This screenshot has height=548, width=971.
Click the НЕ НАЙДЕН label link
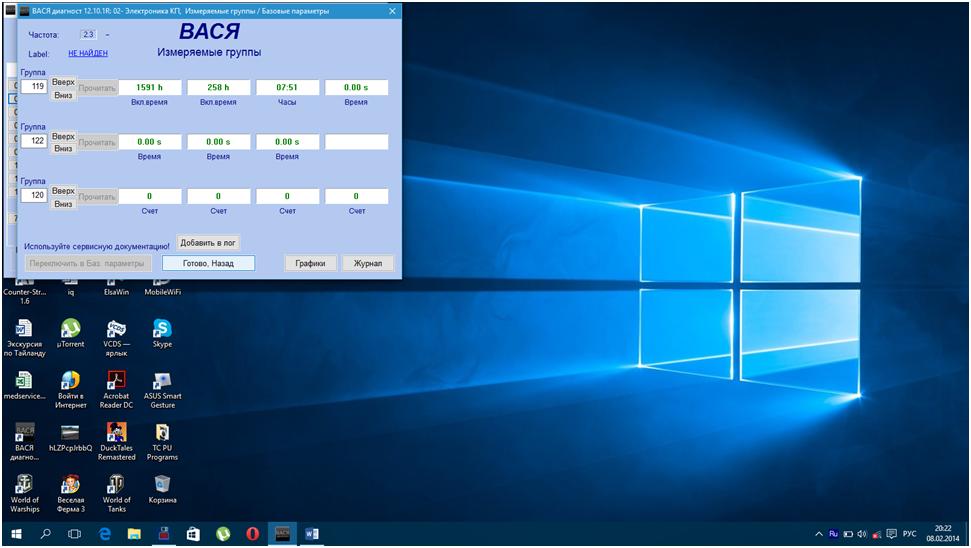click(88, 53)
